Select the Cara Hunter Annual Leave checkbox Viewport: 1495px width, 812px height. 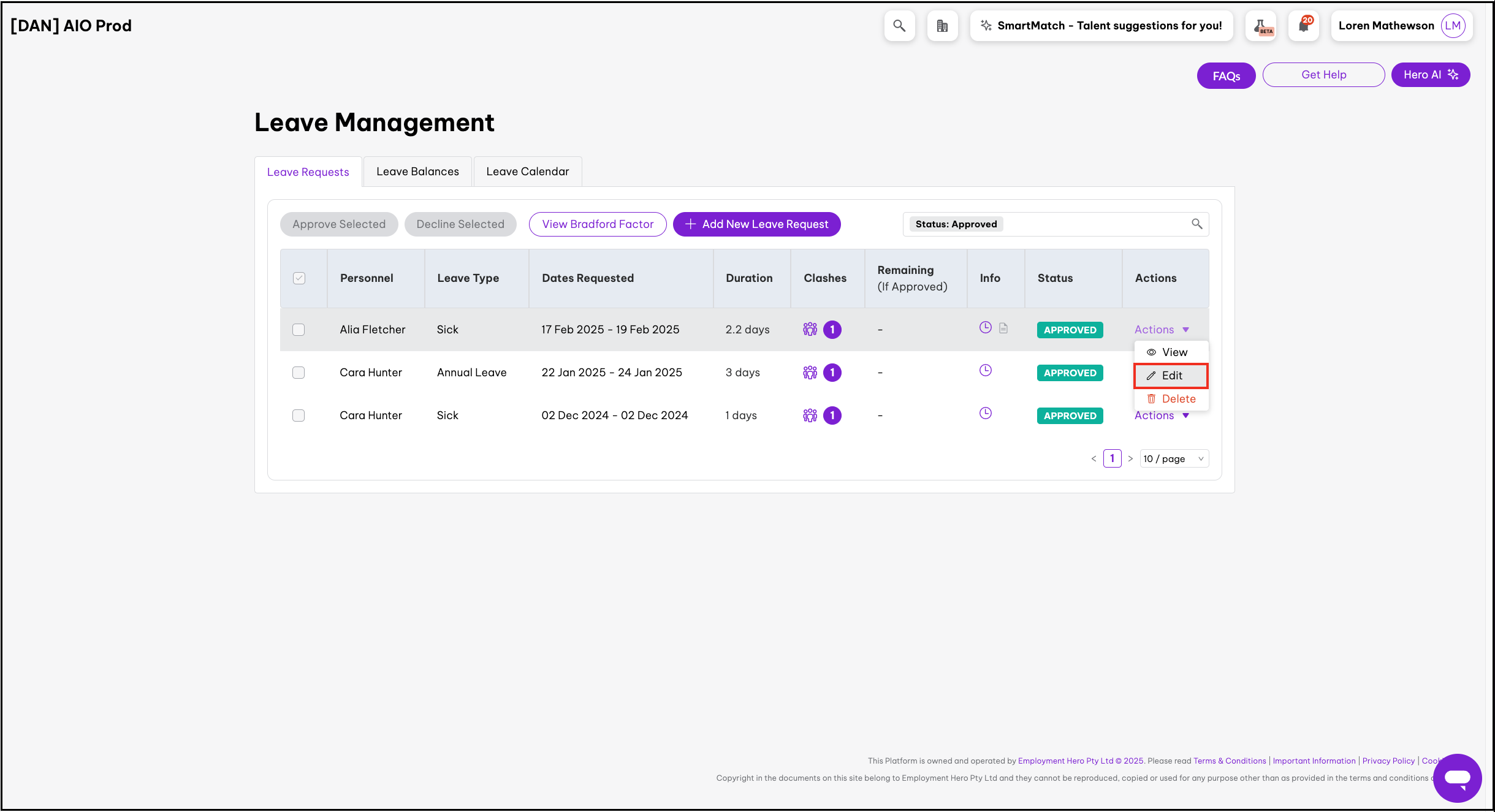[299, 373]
